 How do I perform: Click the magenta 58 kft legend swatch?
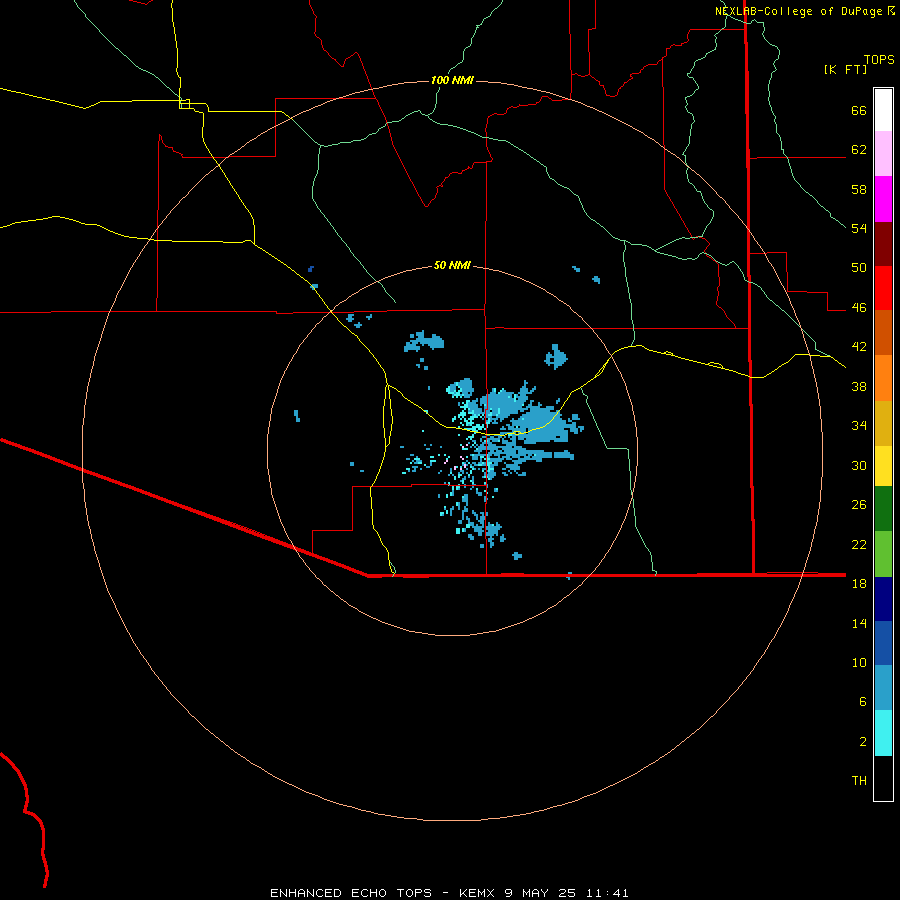point(883,199)
